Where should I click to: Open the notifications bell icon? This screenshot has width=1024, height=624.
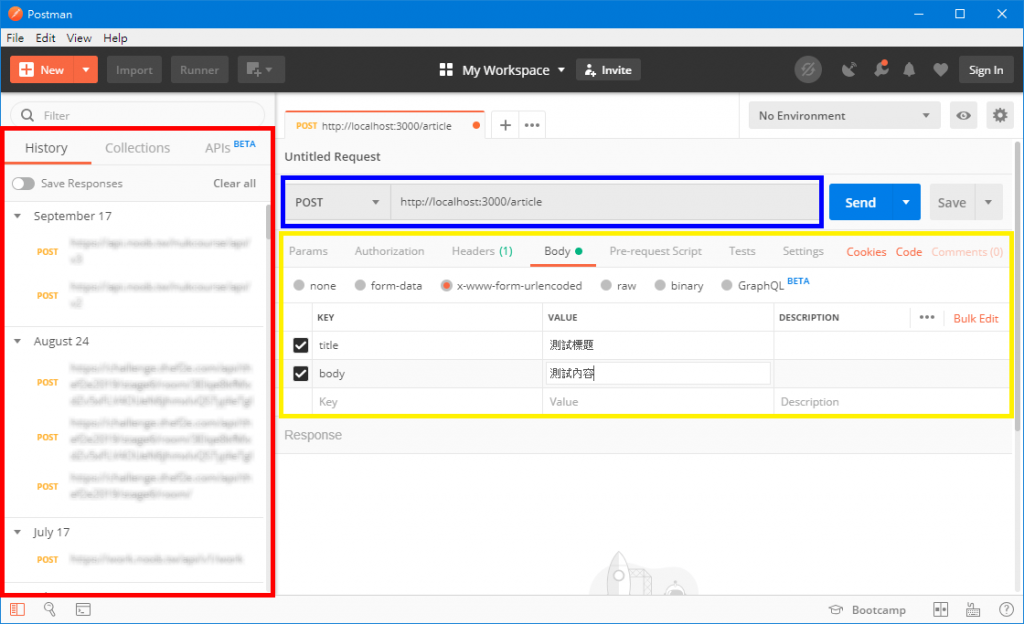coord(909,70)
